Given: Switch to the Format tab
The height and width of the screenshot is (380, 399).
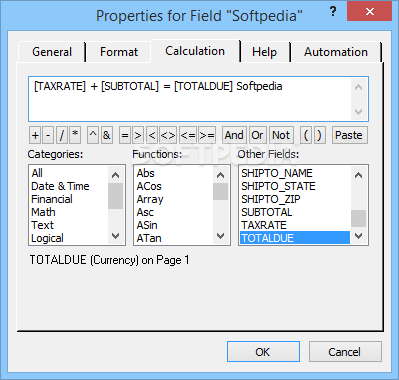Looking at the screenshot, I should click(119, 52).
